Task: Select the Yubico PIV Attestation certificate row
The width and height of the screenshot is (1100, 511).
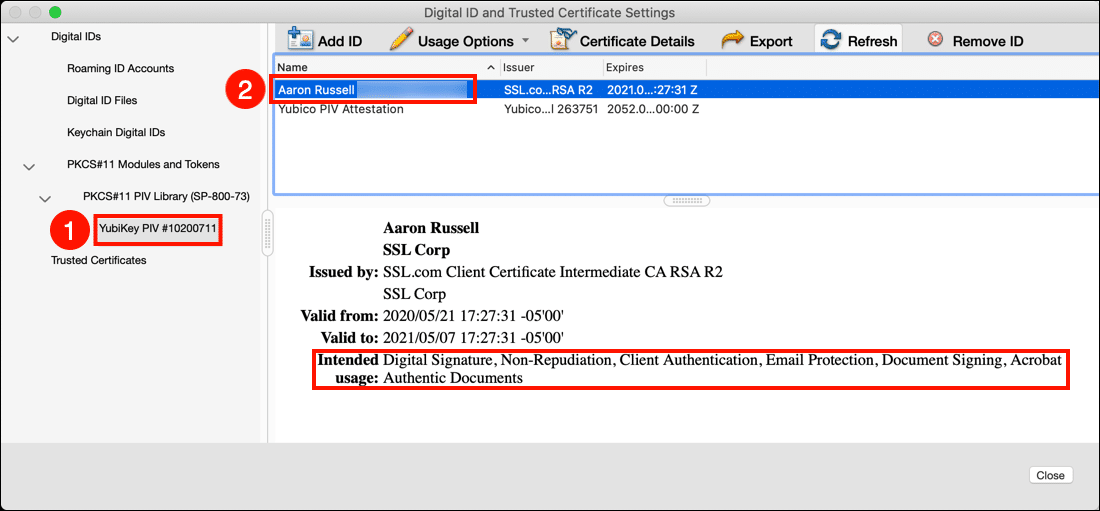Action: [x=341, y=109]
